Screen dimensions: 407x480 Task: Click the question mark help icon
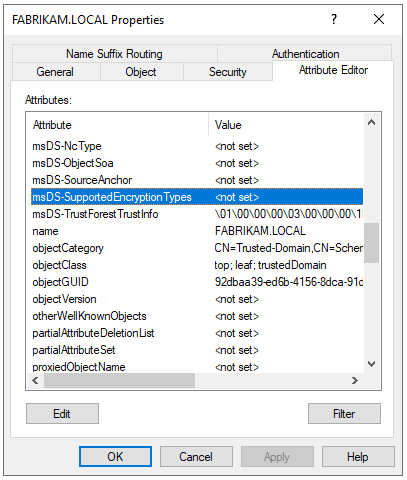(334, 19)
